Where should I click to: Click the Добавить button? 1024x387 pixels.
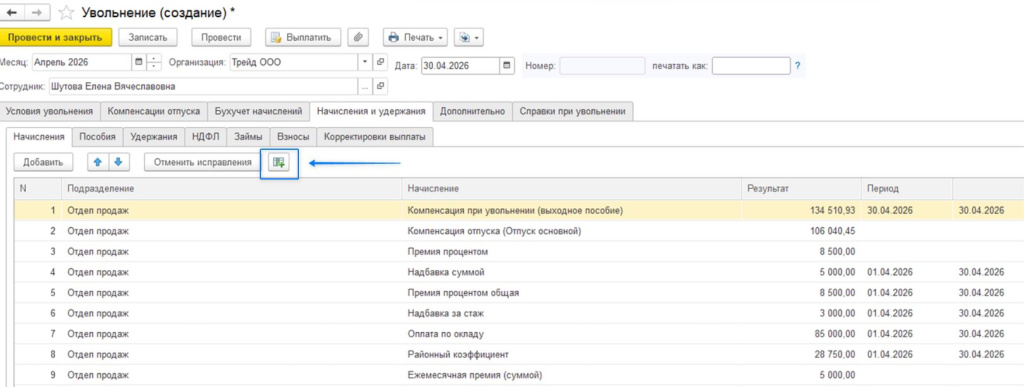(43, 162)
